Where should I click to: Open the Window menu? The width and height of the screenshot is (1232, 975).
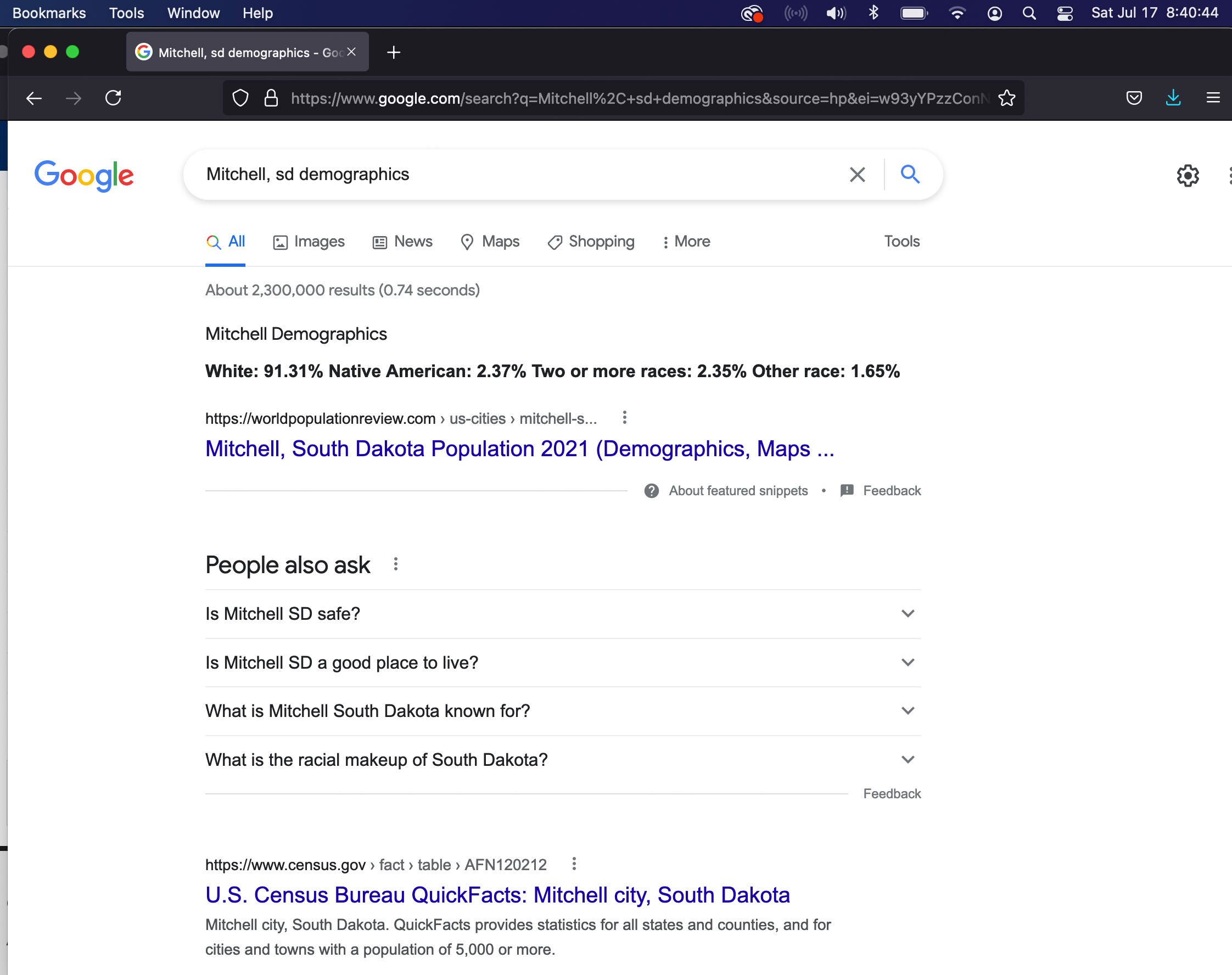pyautogui.click(x=193, y=13)
